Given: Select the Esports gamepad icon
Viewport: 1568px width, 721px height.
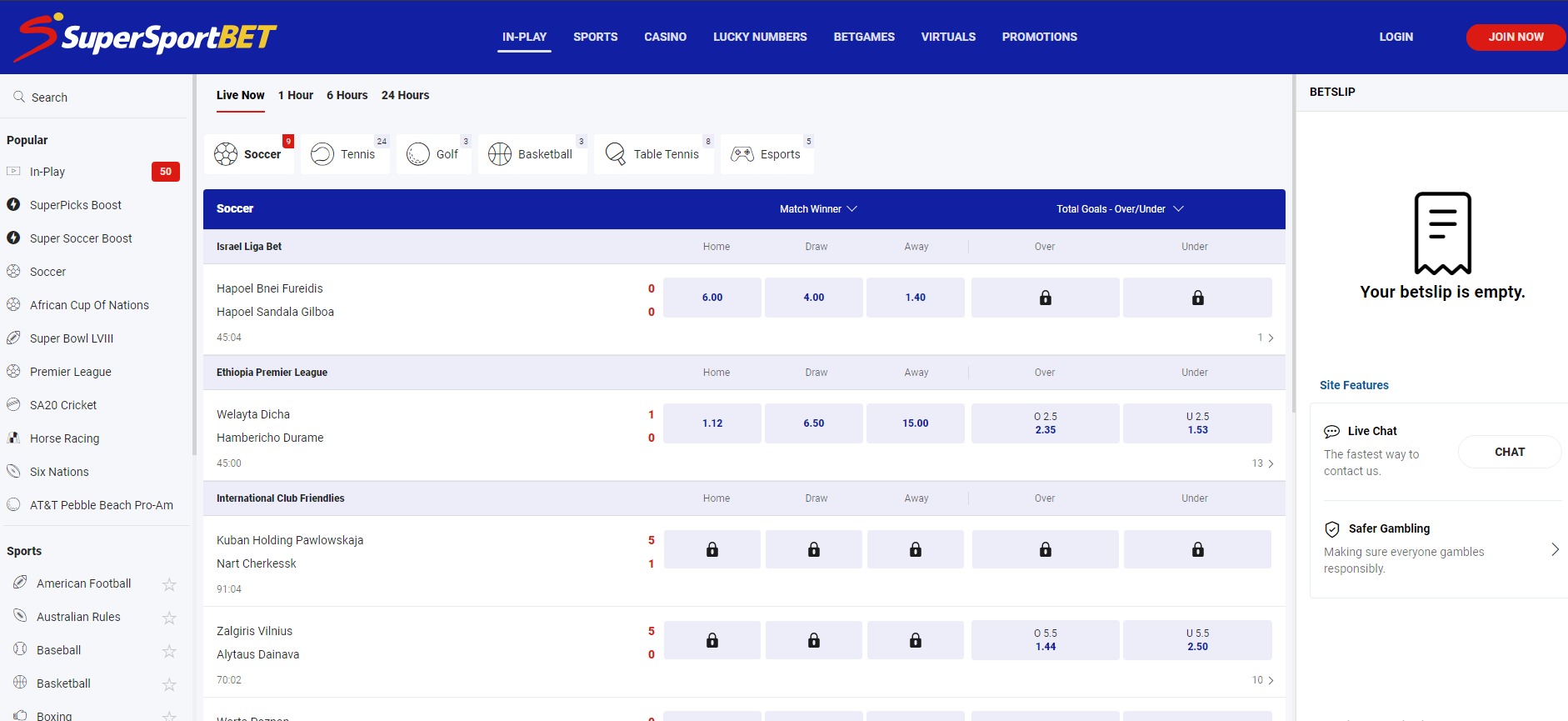Looking at the screenshot, I should click(x=742, y=154).
